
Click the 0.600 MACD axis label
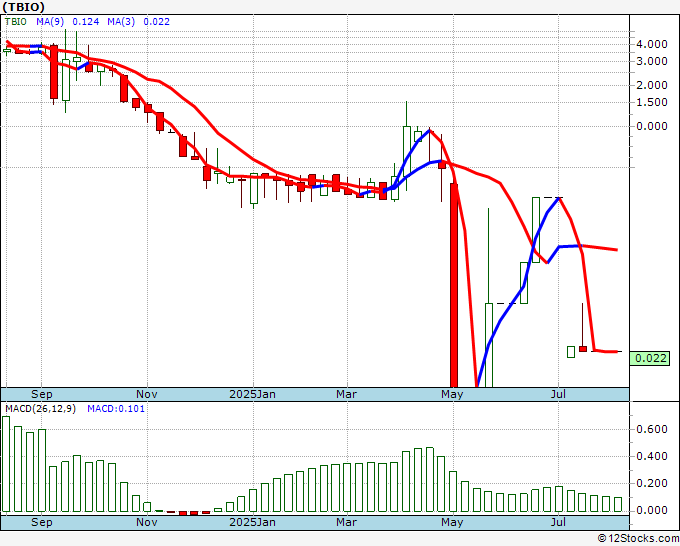click(x=651, y=429)
